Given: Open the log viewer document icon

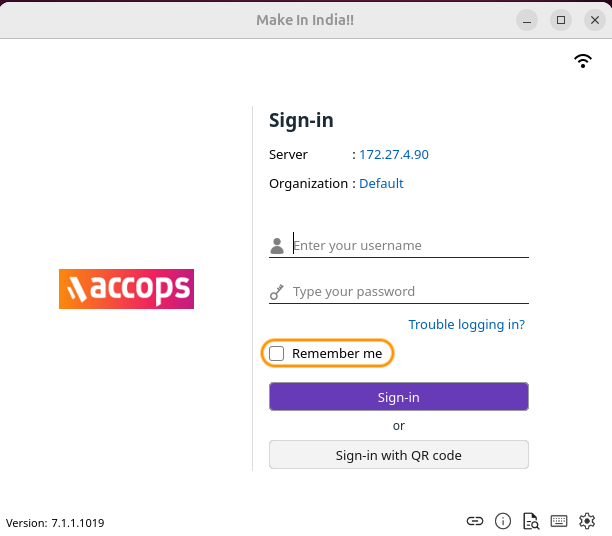Looking at the screenshot, I should (x=531, y=521).
